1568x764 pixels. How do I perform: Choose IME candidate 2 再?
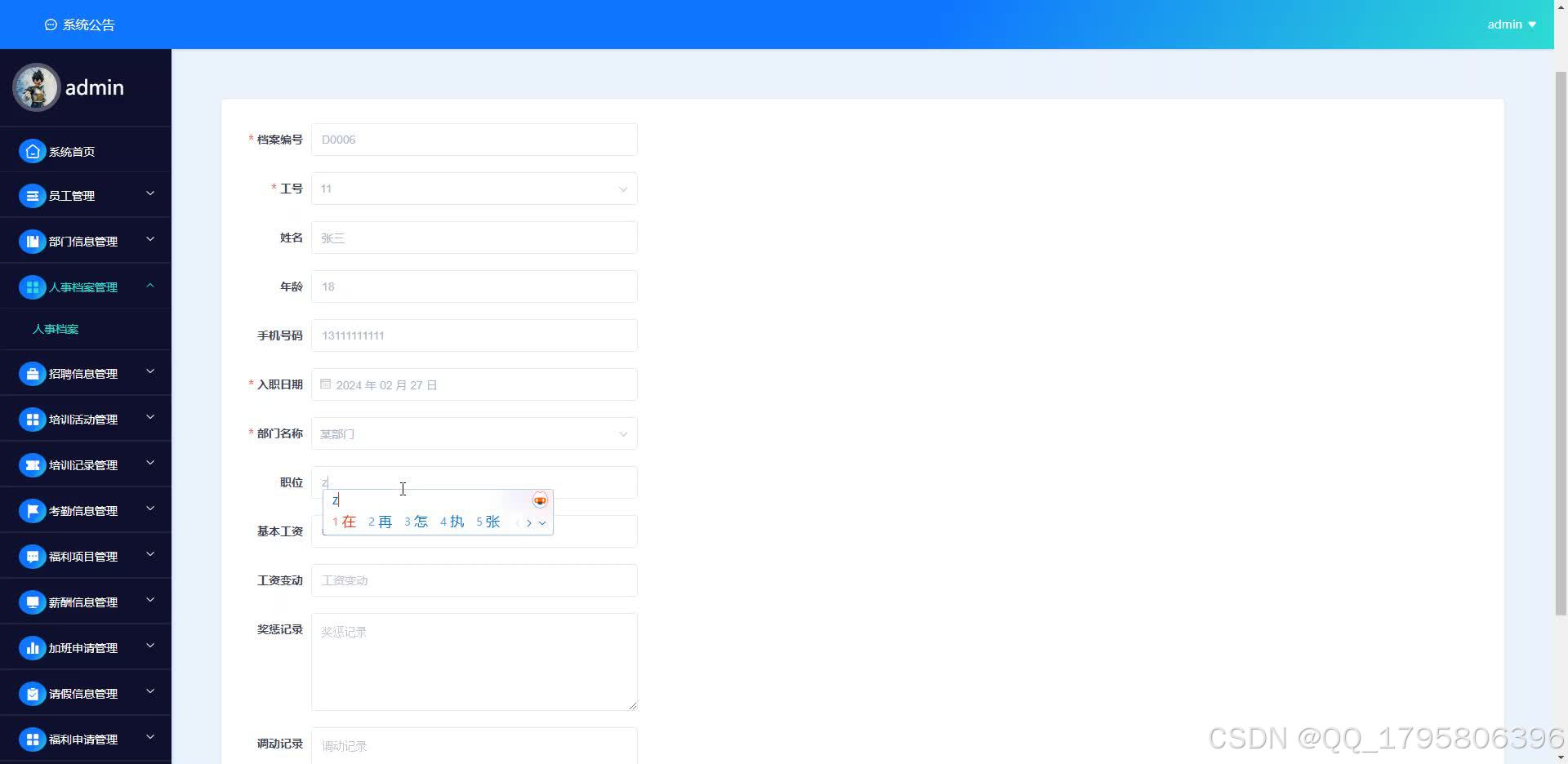[x=381, y=522]
